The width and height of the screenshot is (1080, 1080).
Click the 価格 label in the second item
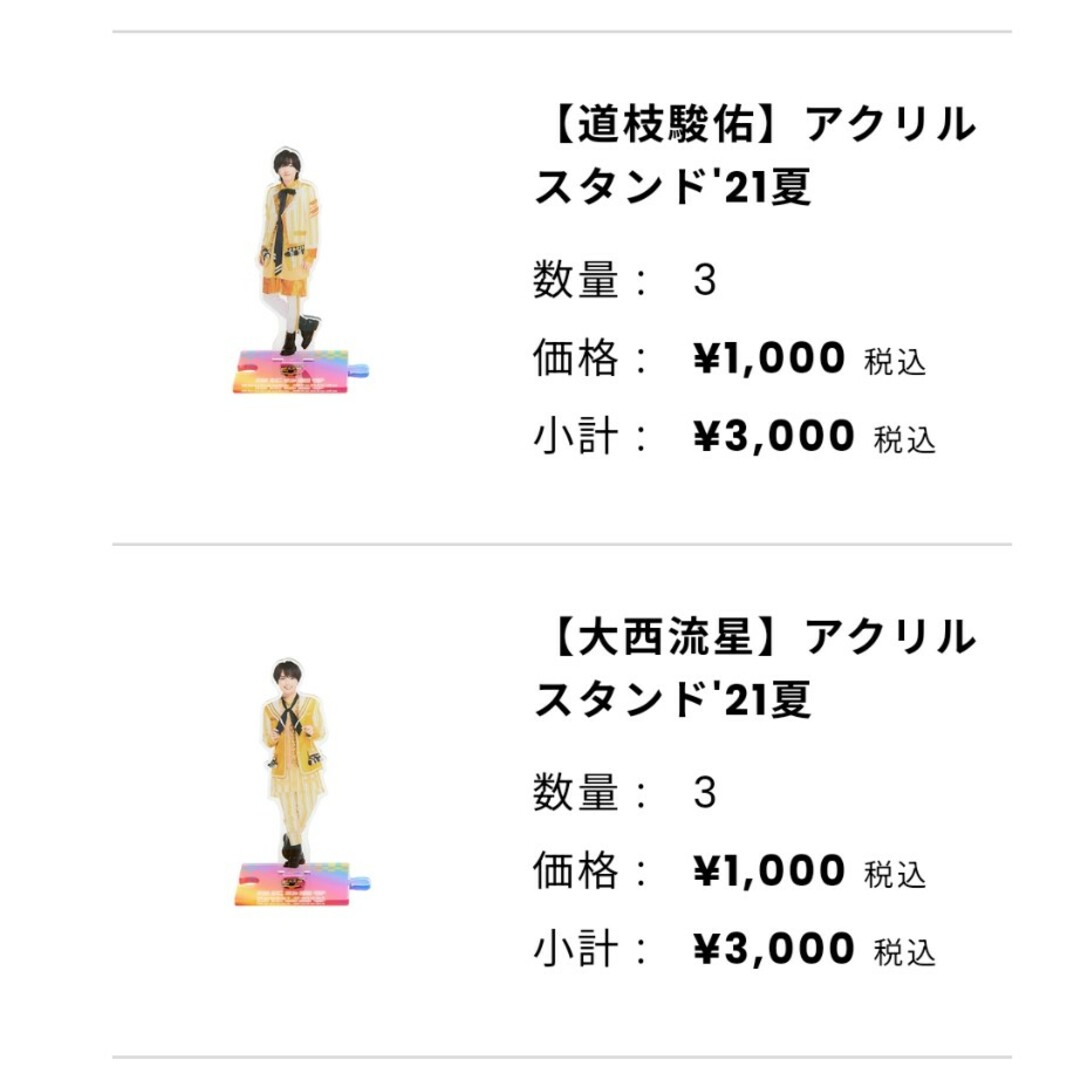click(x=576, y=871)
